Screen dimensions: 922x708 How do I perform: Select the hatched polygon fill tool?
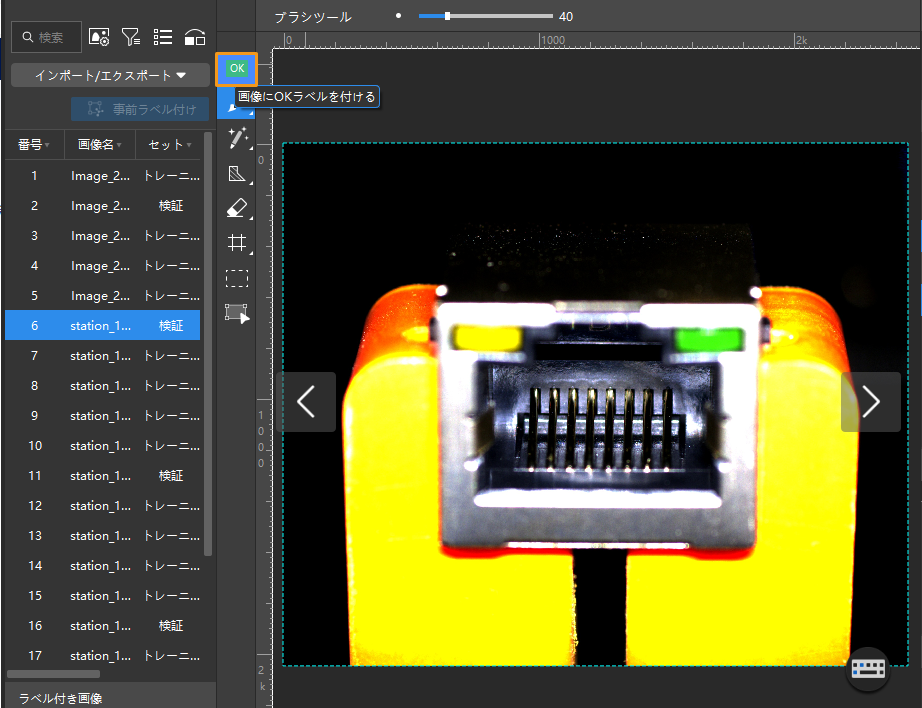click(237, 173)
